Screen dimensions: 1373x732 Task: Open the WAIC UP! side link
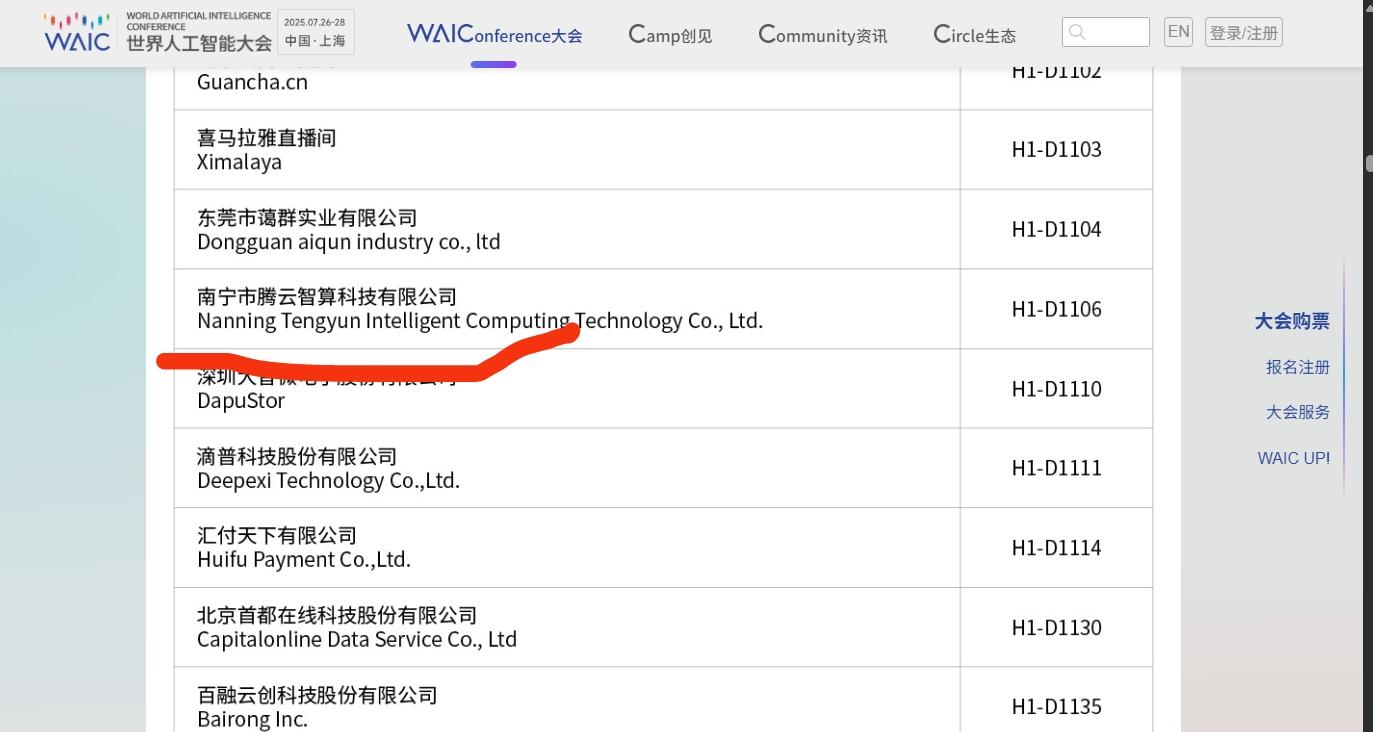[1294, 458]
